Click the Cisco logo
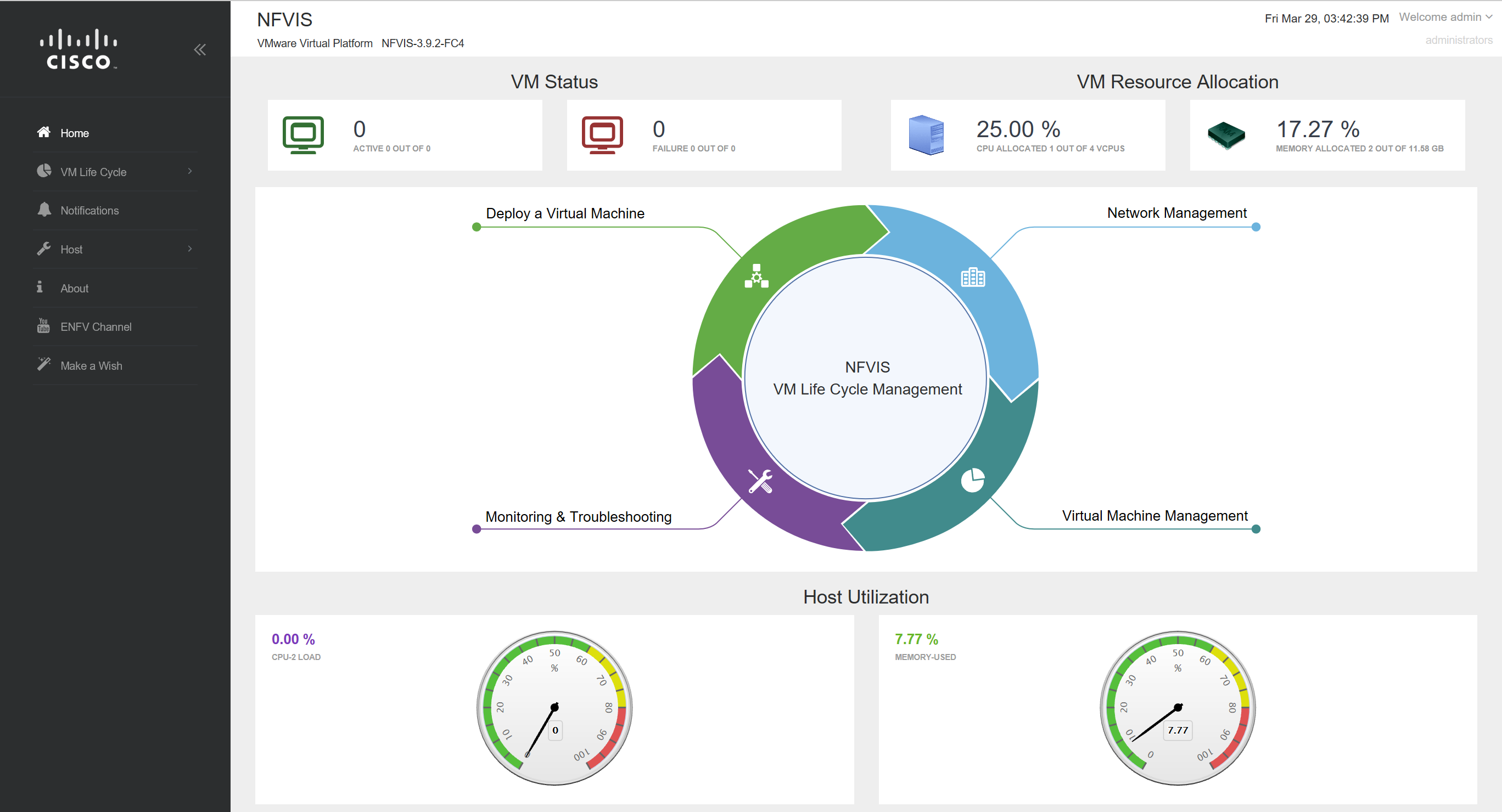The width and height of the screenshot is (1502, 812). tap(79, 49)
